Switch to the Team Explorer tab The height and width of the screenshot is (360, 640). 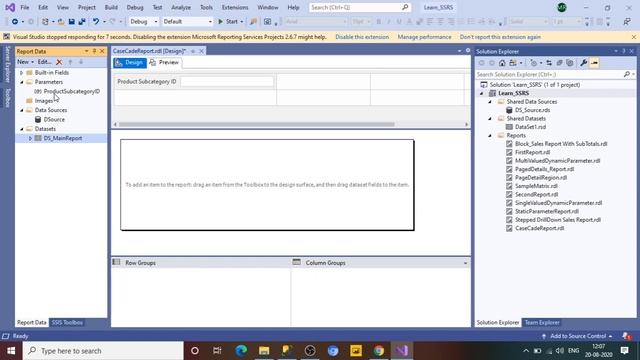pyautogui.click(x=542, y=322)
